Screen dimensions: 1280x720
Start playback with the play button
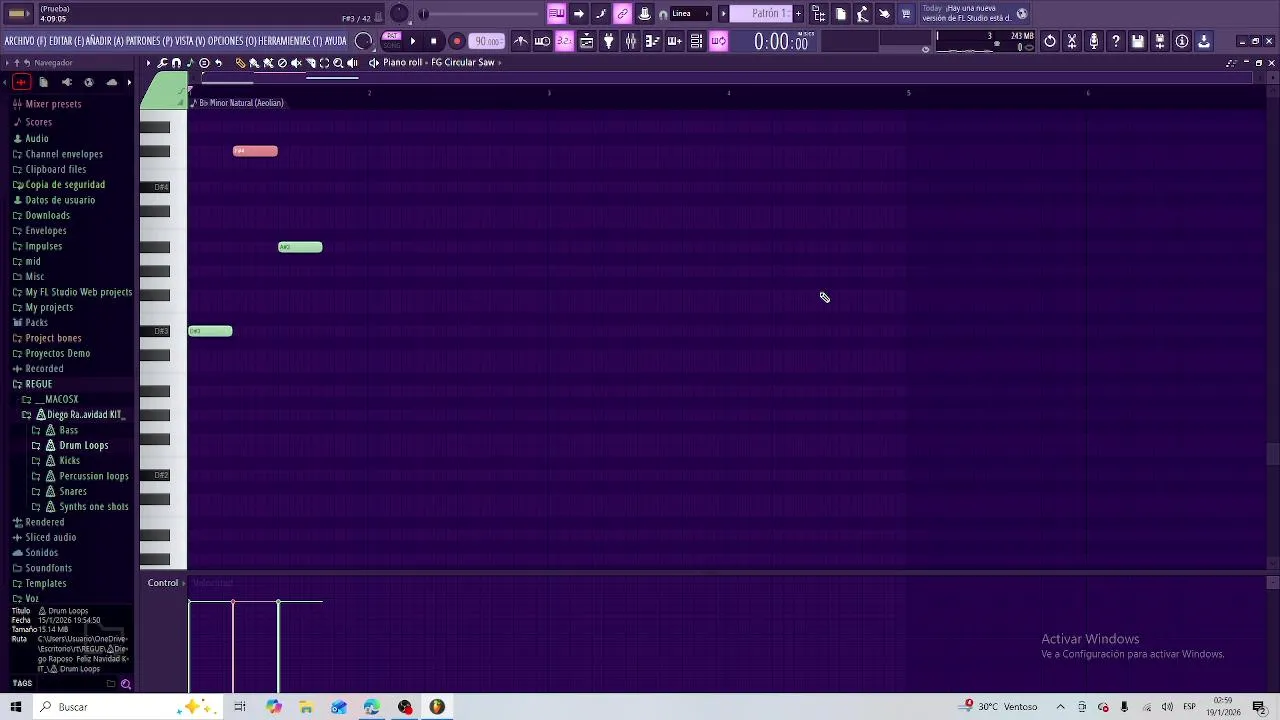point(413,41)
